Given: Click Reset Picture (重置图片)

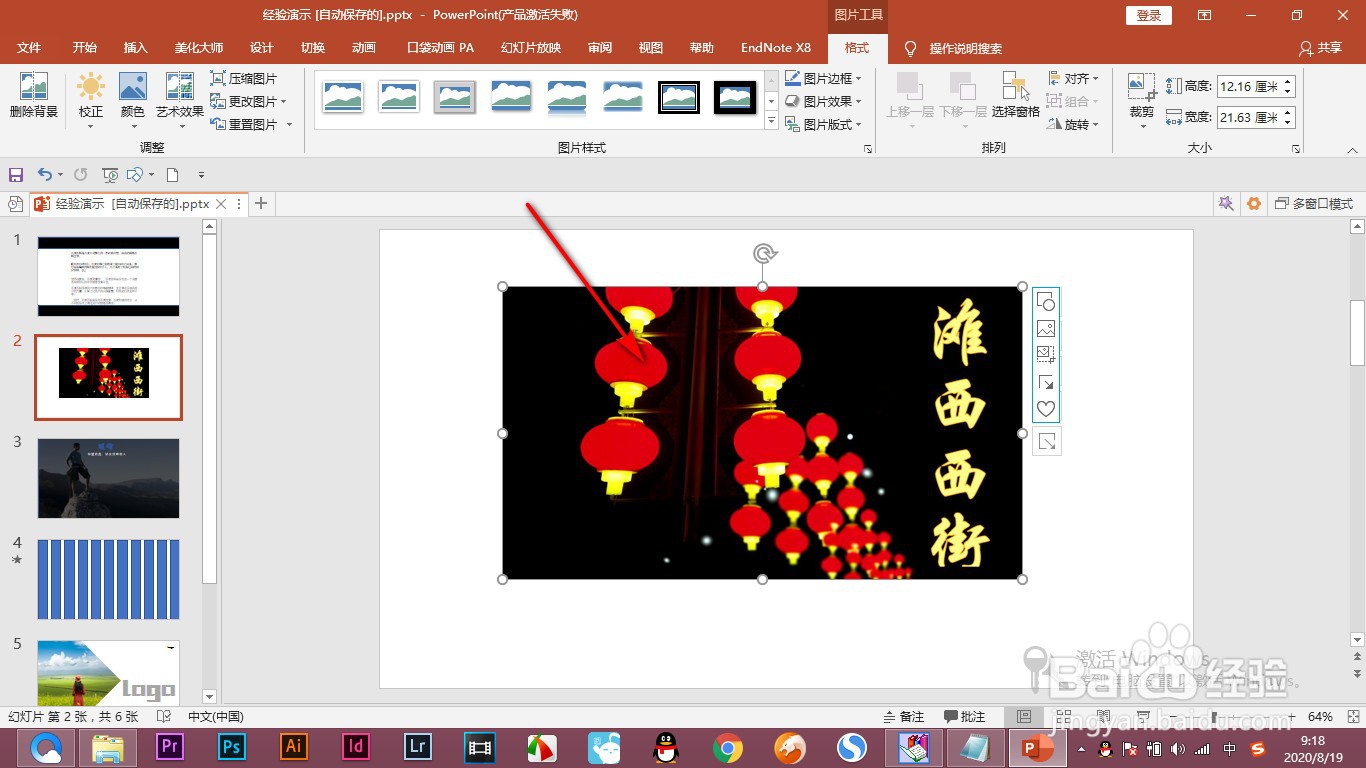Looking at the screenshot, I should pyautogui.click(x=252, y=124).
